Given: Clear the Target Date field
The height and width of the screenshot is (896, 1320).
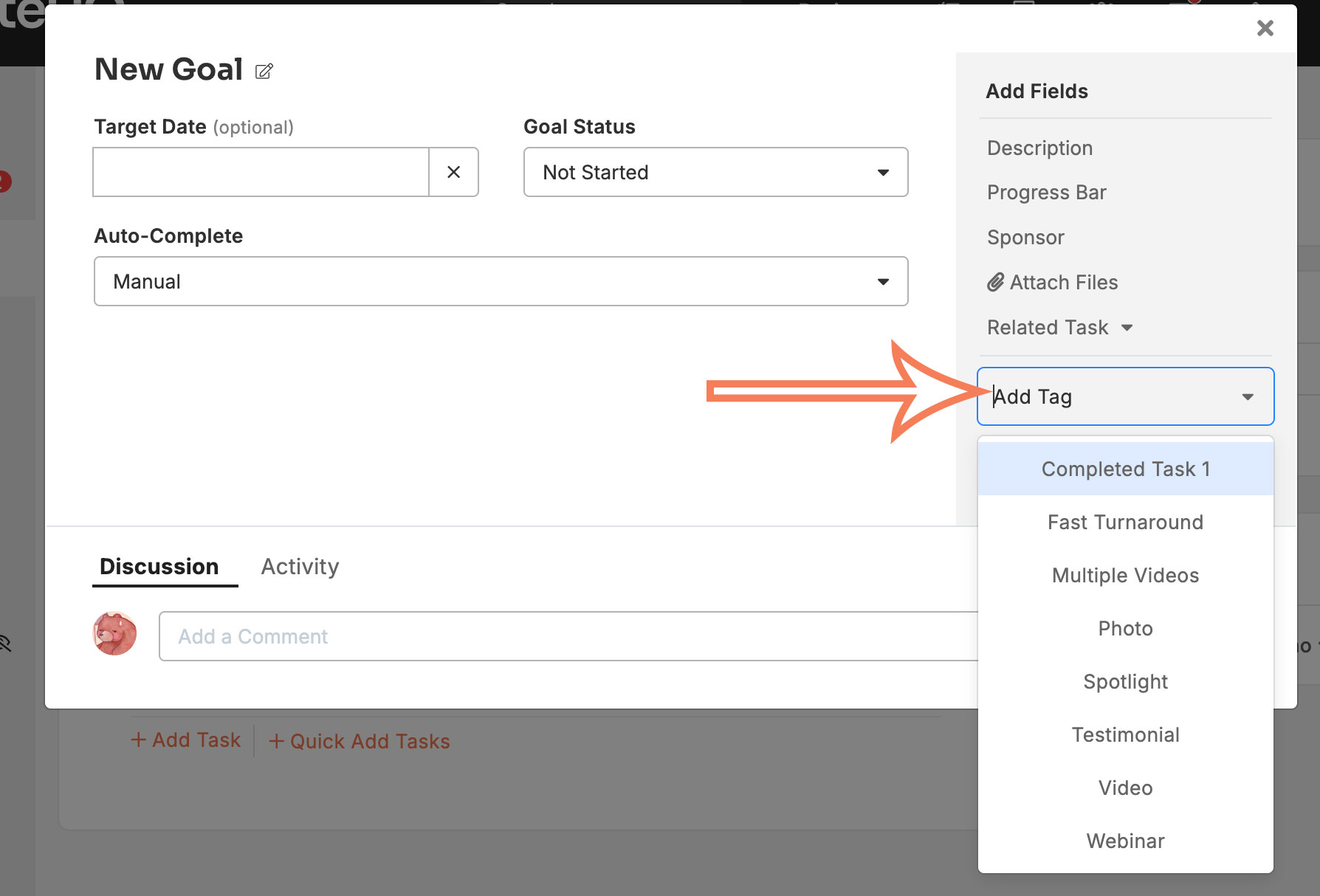Looking at the screenshot, I should point(453,172).
